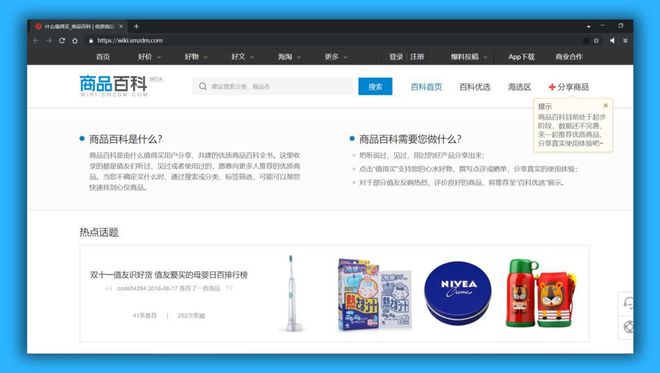Click the 登录 login link
Viewport: 660px width, 373px height.
(x=396, y=56)
